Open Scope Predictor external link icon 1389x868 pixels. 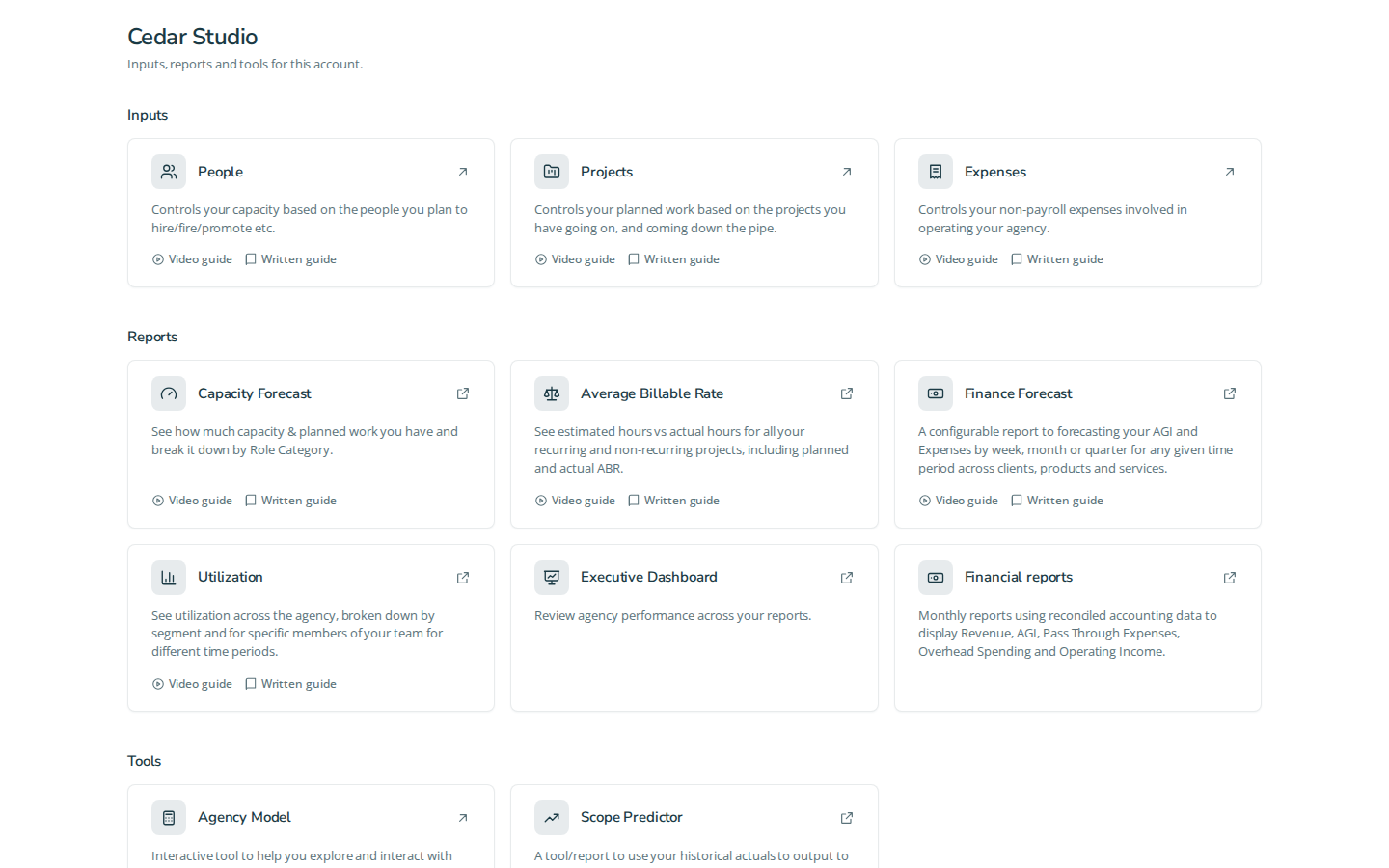(x=847, y=818)
